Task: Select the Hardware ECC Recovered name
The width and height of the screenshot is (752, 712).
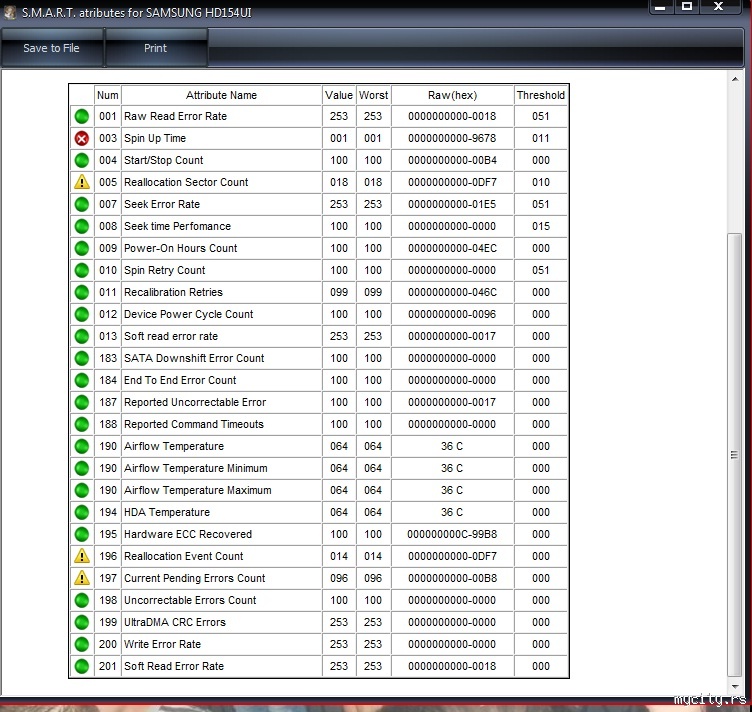Action: (188, 534)
